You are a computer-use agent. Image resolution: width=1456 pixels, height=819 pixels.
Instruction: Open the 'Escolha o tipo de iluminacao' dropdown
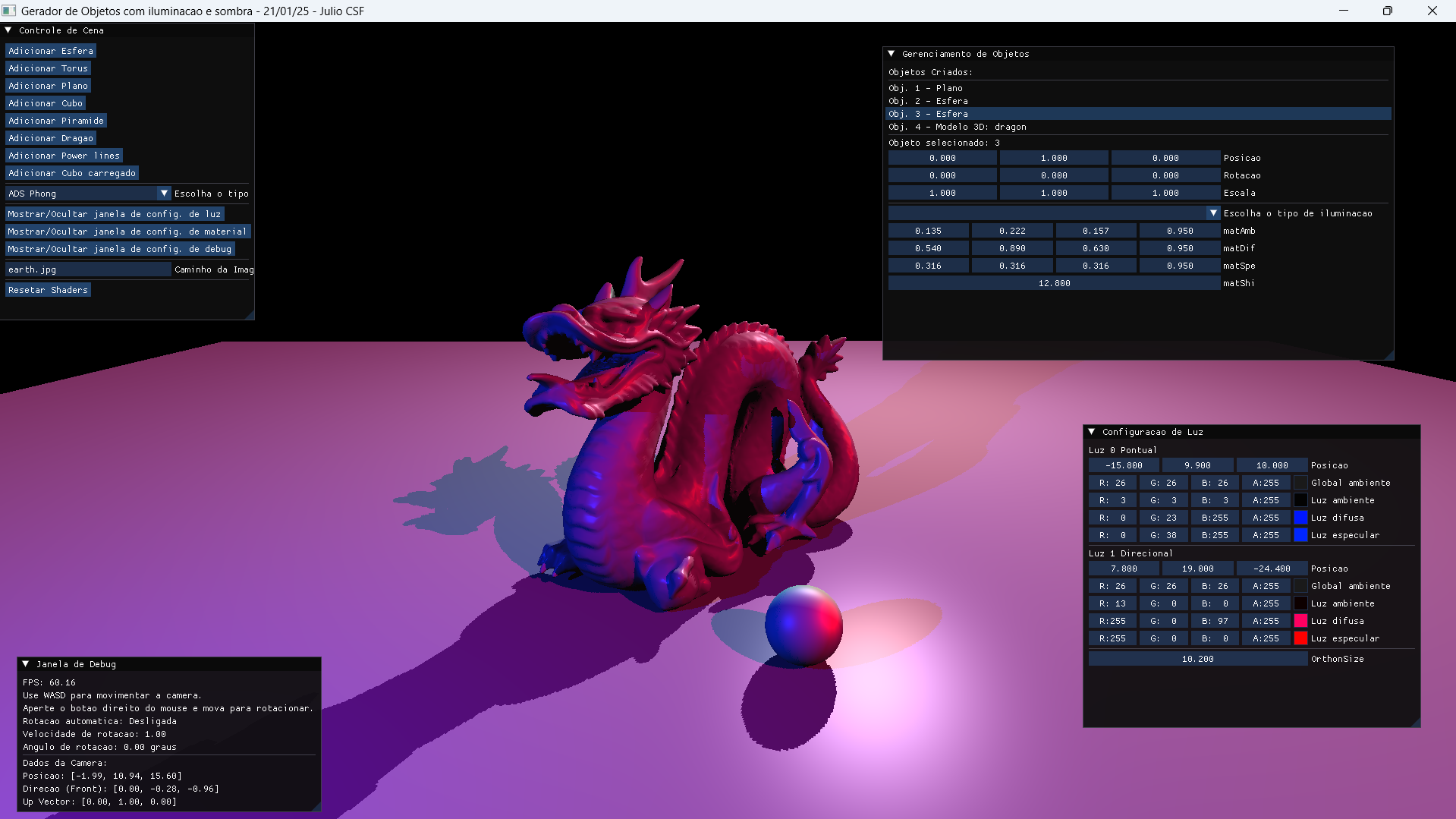1212,213
